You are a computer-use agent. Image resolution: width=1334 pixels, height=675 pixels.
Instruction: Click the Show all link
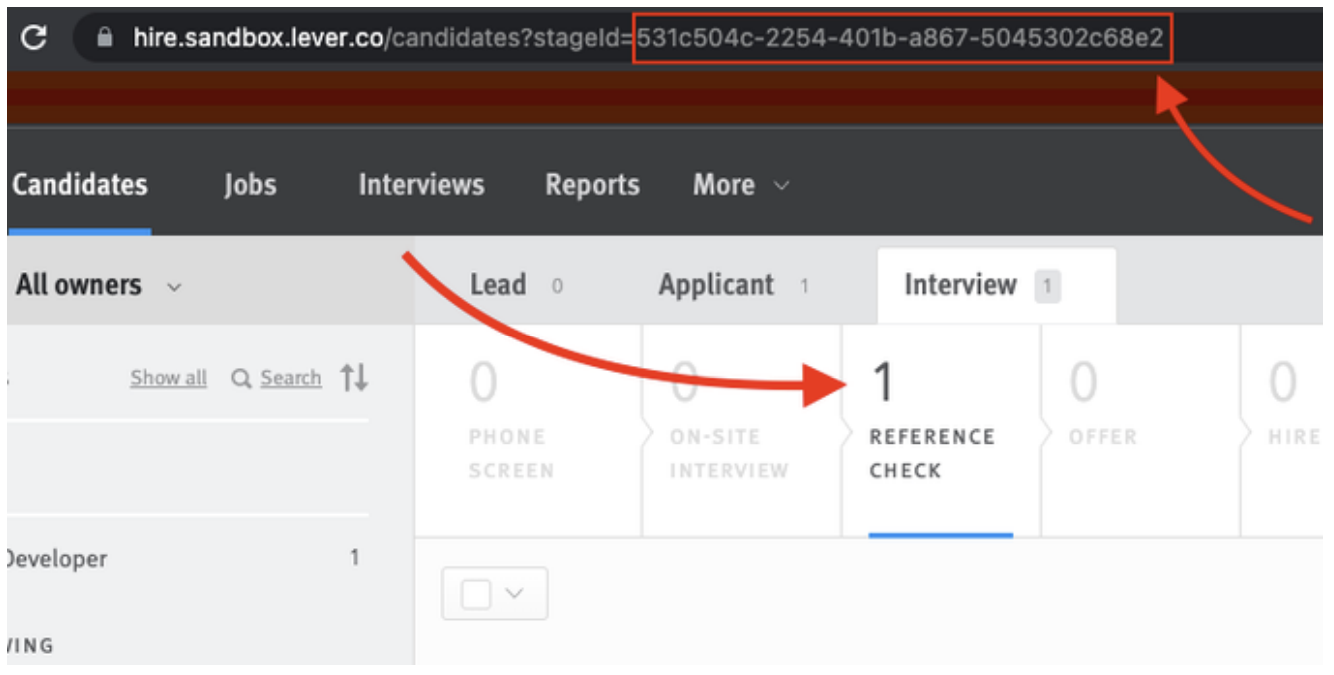(166, 378)
